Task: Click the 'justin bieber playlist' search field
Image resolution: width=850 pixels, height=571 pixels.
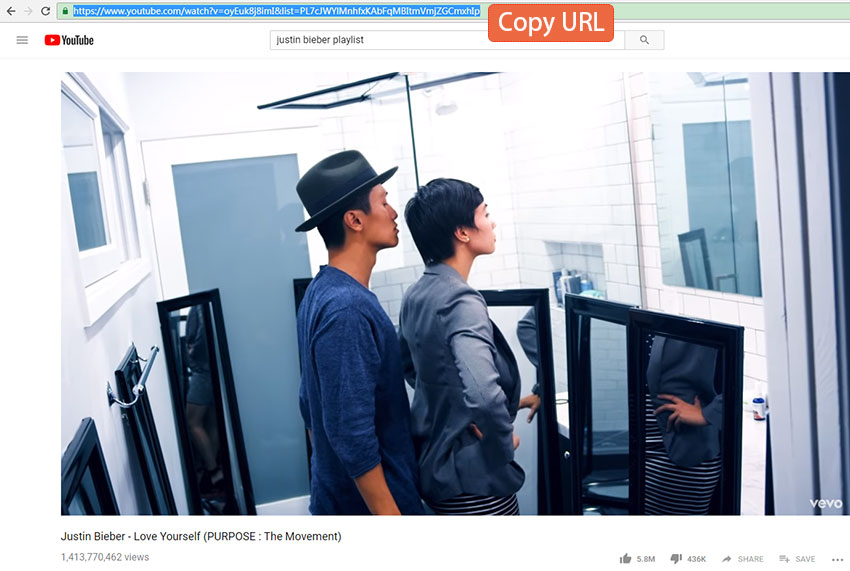Action: (447, 40)
